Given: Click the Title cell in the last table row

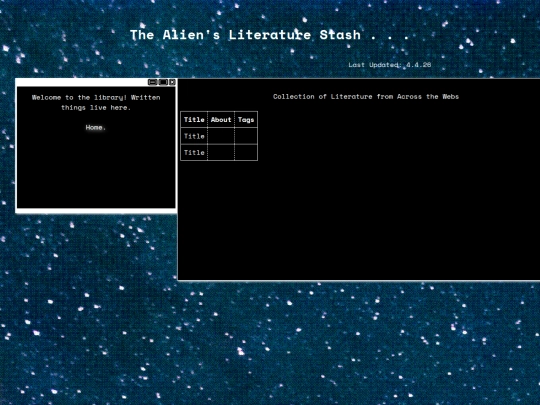Looking at the screenshot, I should (194, 153).
